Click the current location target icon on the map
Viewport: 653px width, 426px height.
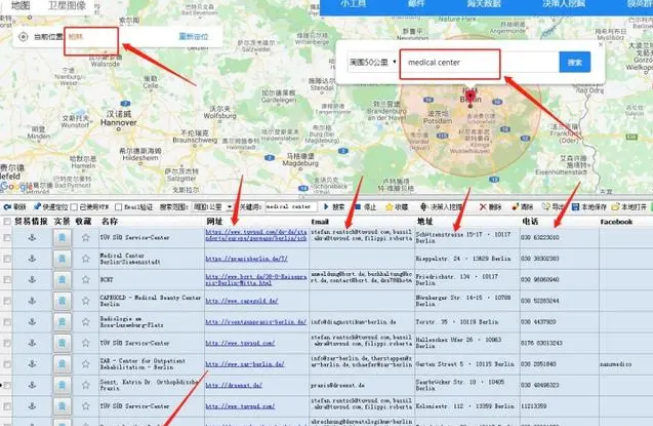23,37
